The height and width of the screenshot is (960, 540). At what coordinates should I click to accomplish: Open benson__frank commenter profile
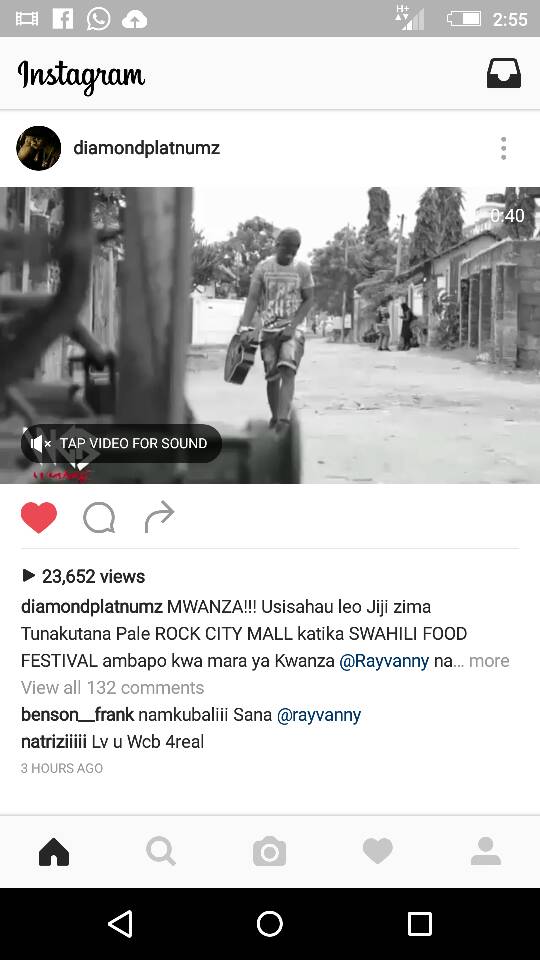click(x=77, y=714)
